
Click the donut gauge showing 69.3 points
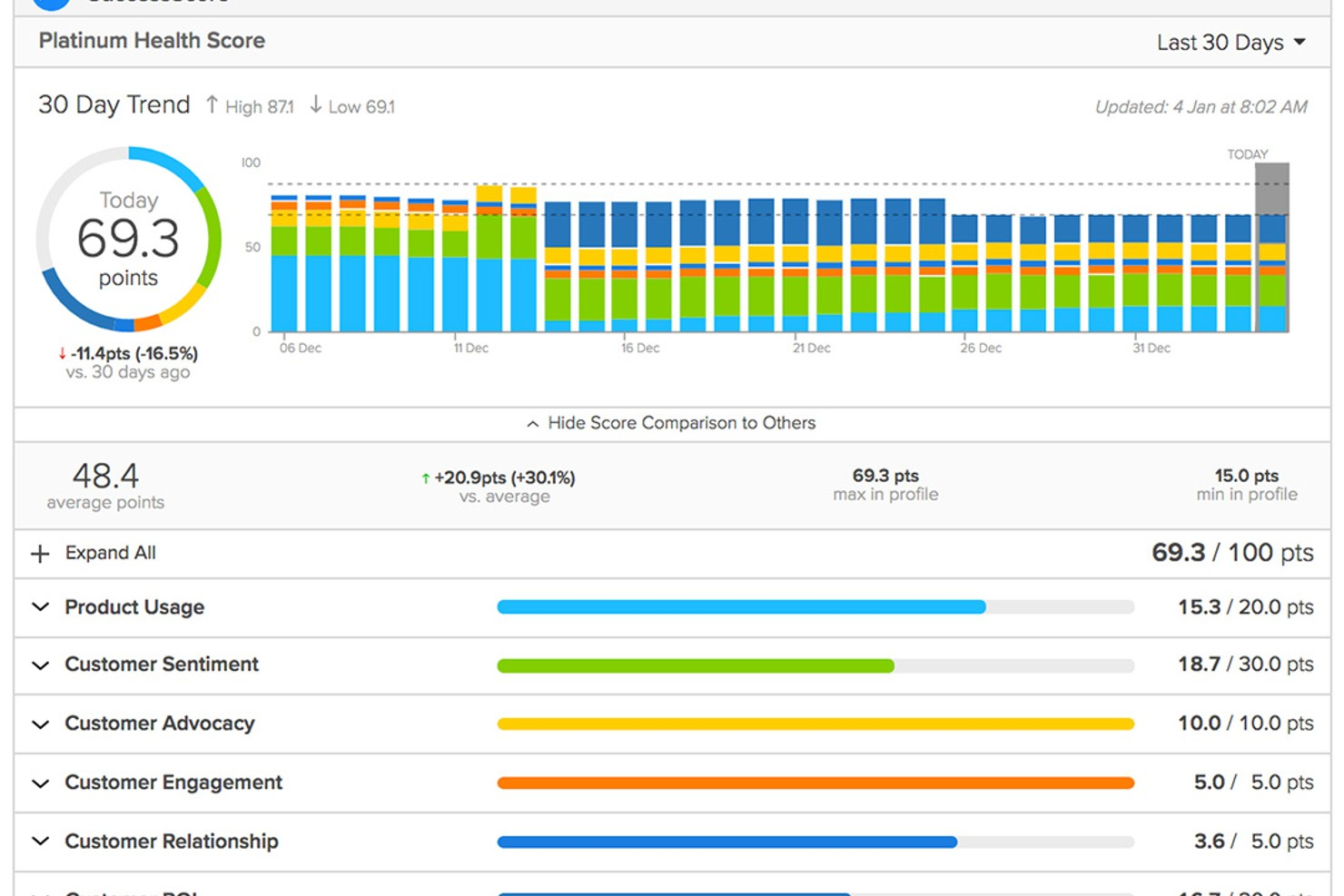[x=128, y=239]
